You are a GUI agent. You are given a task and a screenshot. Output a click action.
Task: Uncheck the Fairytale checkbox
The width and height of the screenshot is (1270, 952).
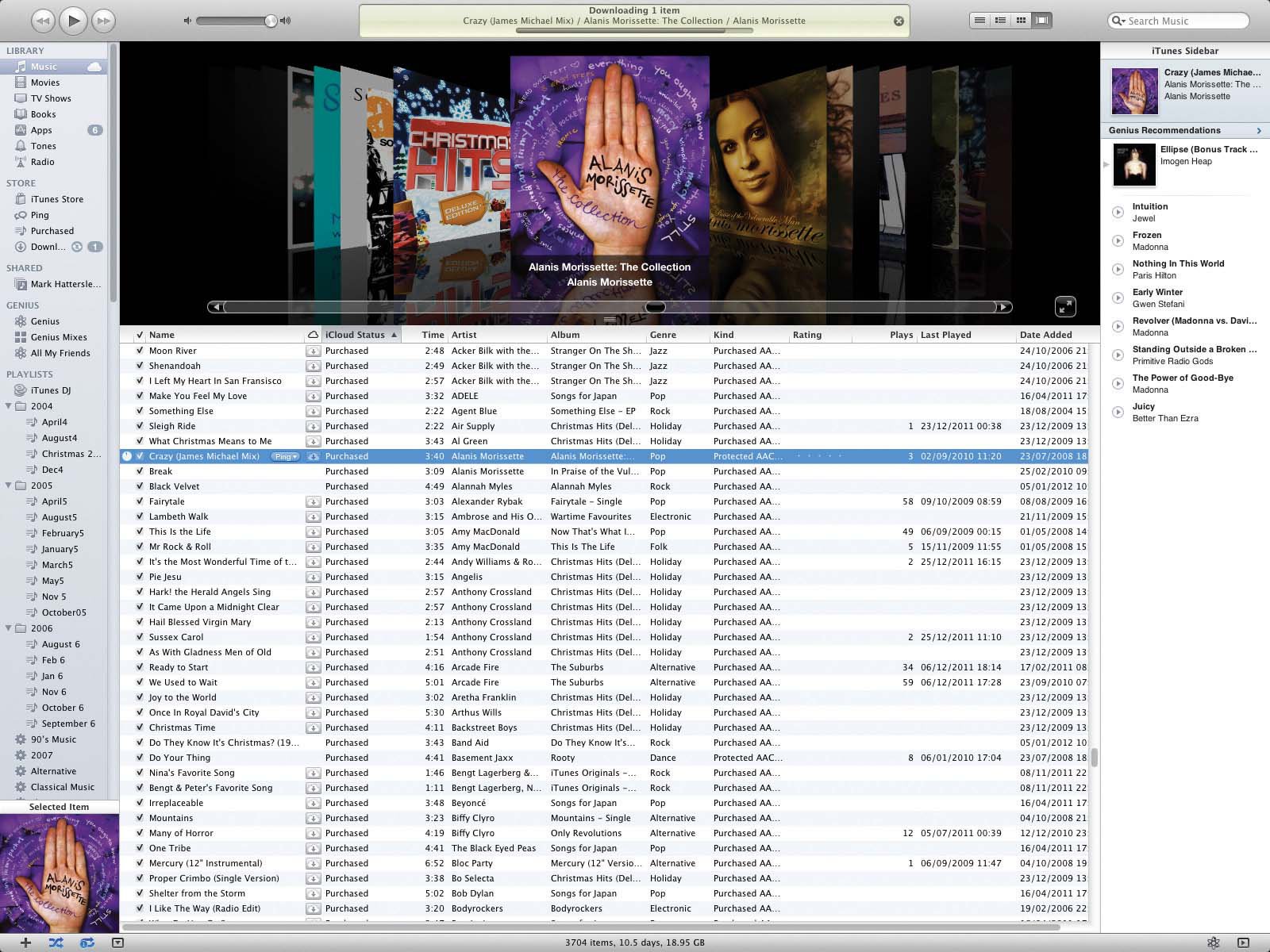(x=140, y=501)
